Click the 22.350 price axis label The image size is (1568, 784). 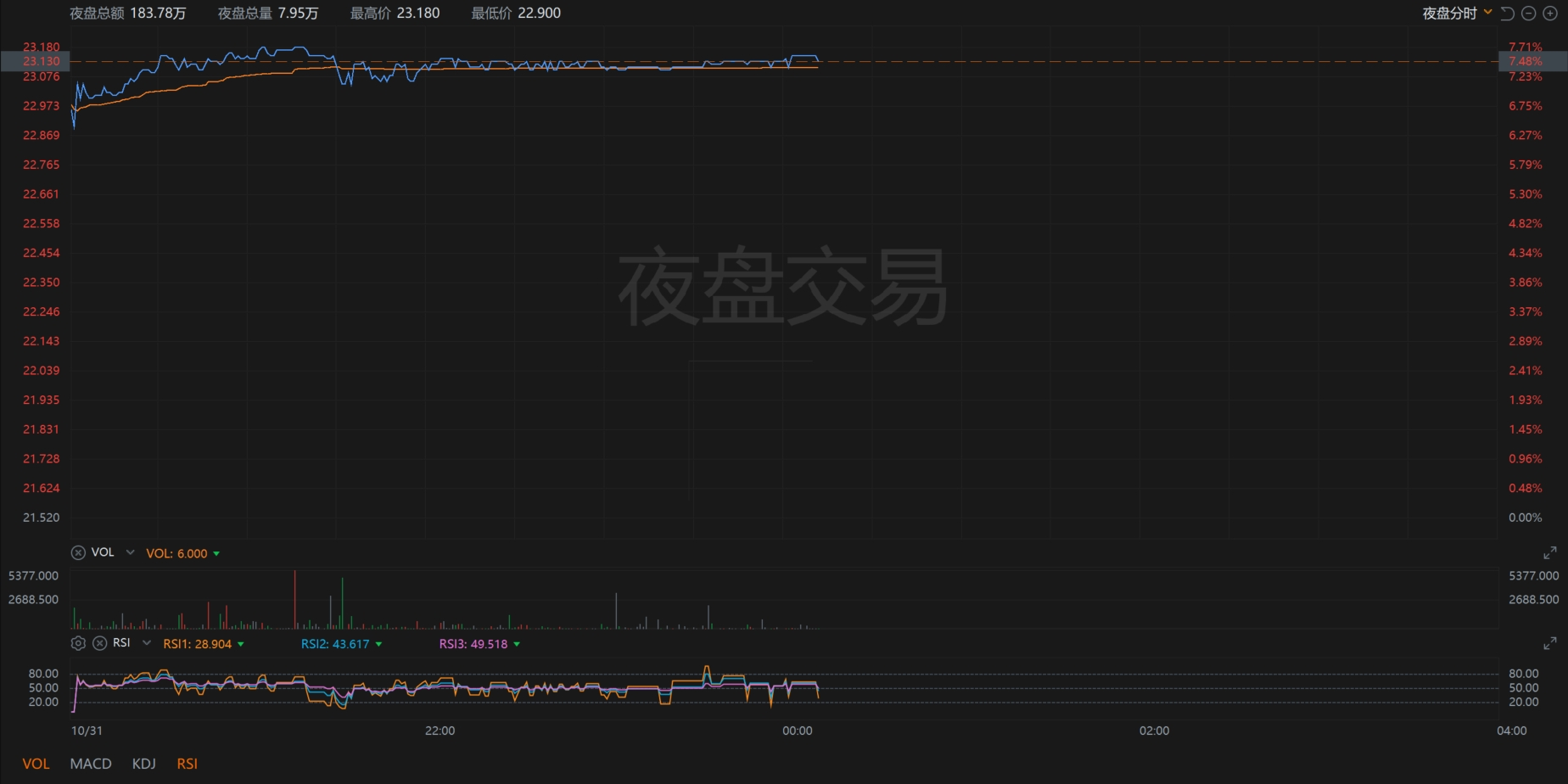pos(42,283)
